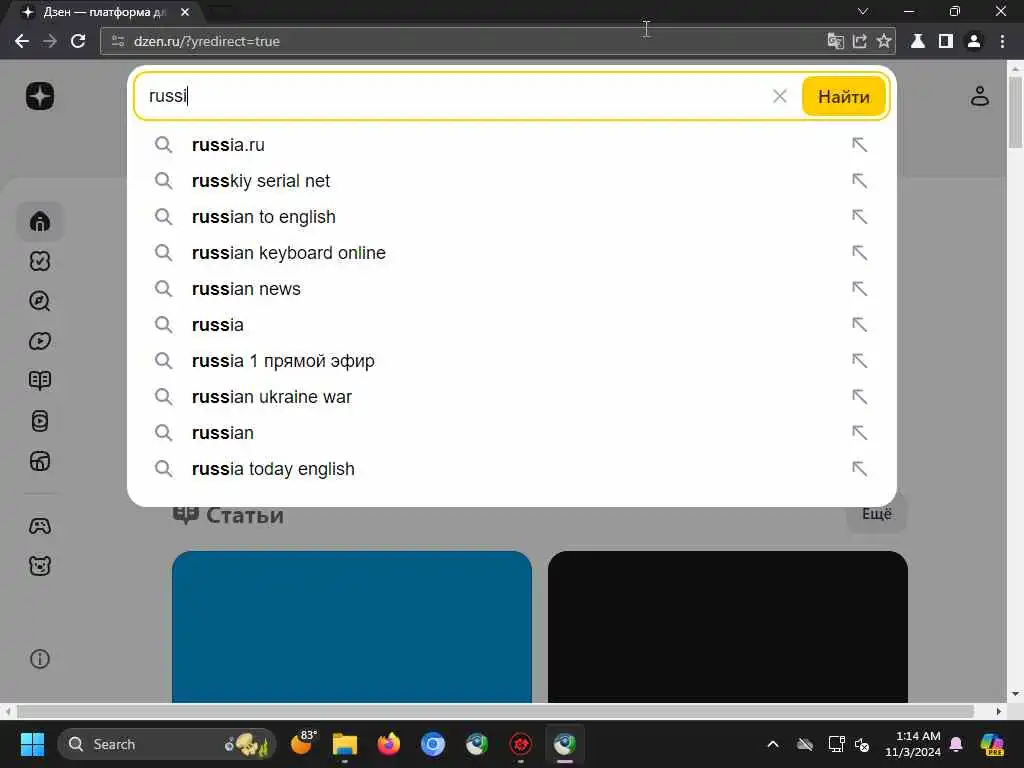Open the explore compass sidebar icon
The image size is (1024, 768).
click(40, 301)
